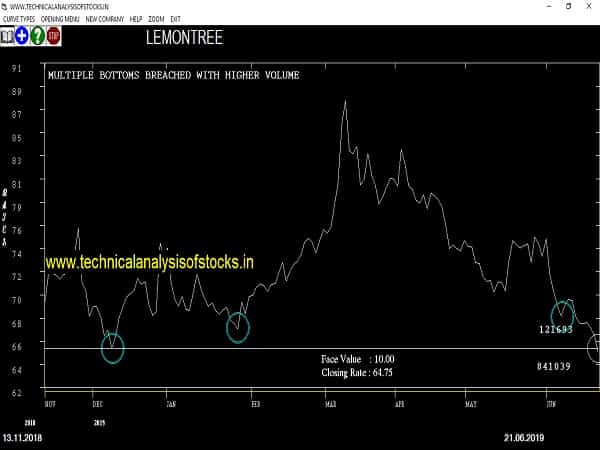The height and width of the screenshot is (450, 600).
Task: Click the circled bottom marker near December
Action: 113,349
